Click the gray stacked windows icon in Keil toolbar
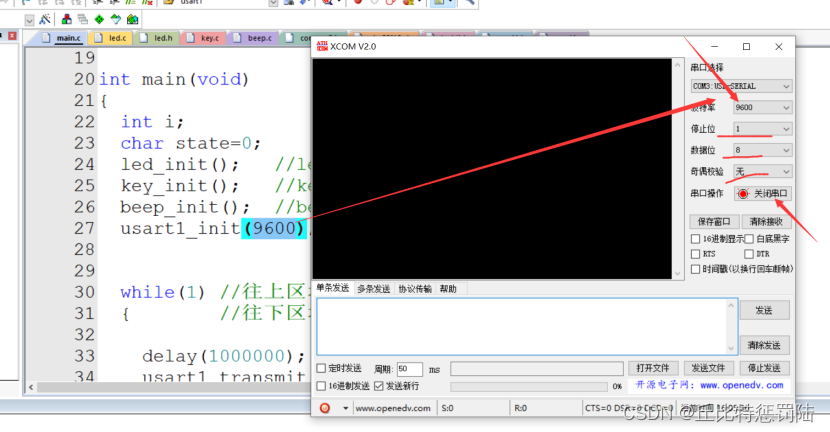The width and height of the screenshot is (830, 432). tap(83, 20)
